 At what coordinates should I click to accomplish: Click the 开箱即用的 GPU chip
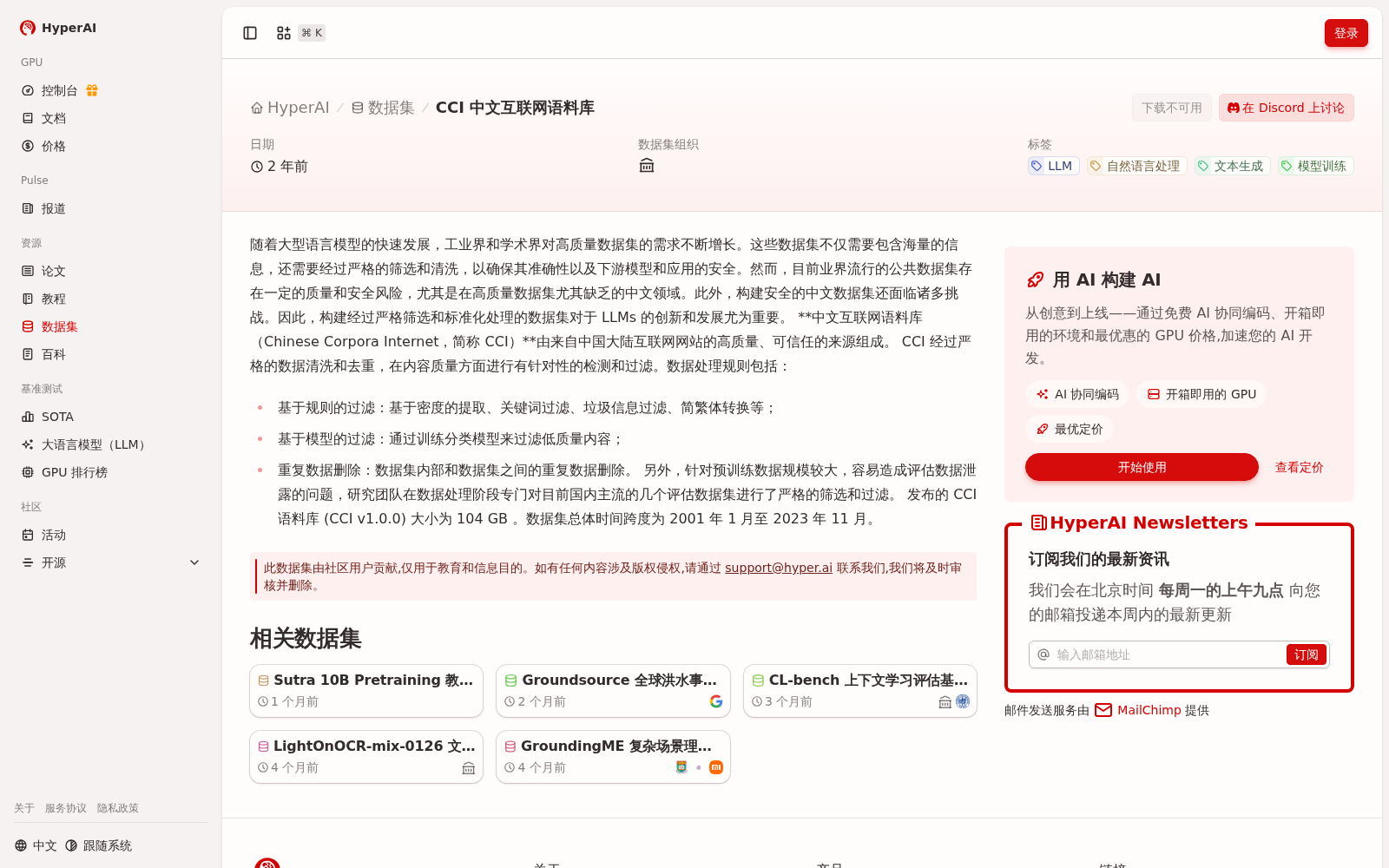(1201, 394)
